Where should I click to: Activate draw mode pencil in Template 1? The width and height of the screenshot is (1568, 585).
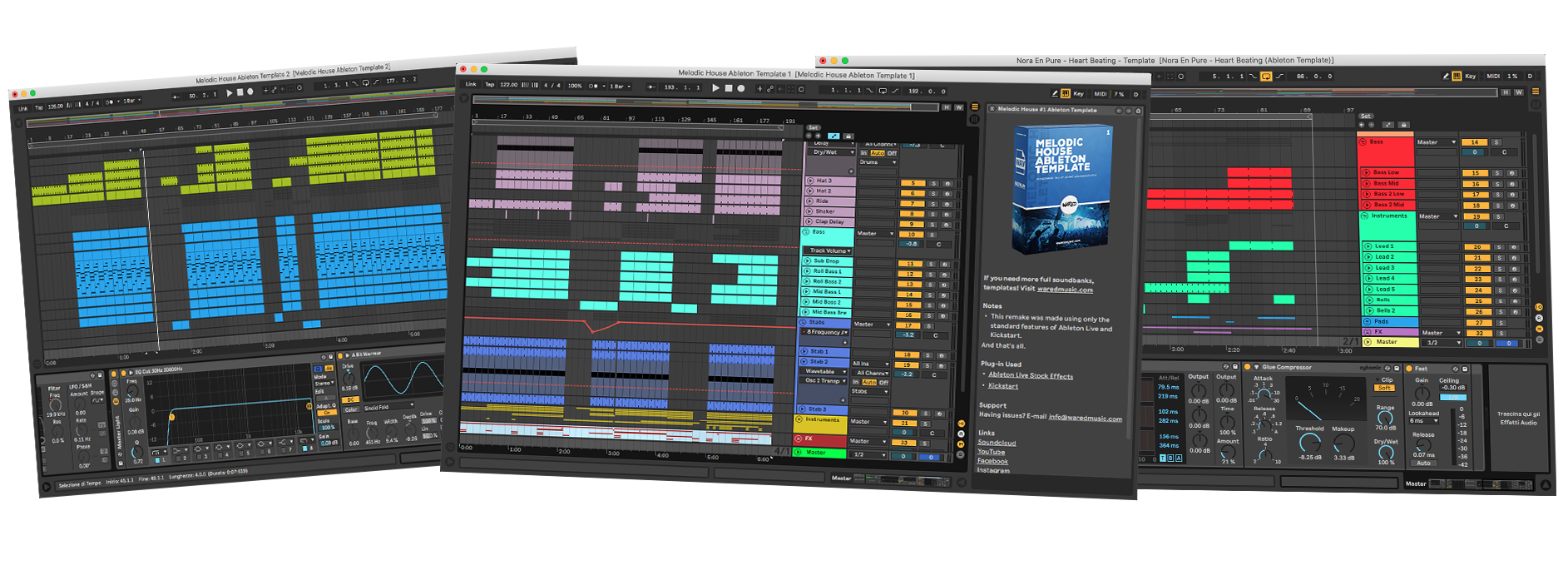(x=1055, y=93)
